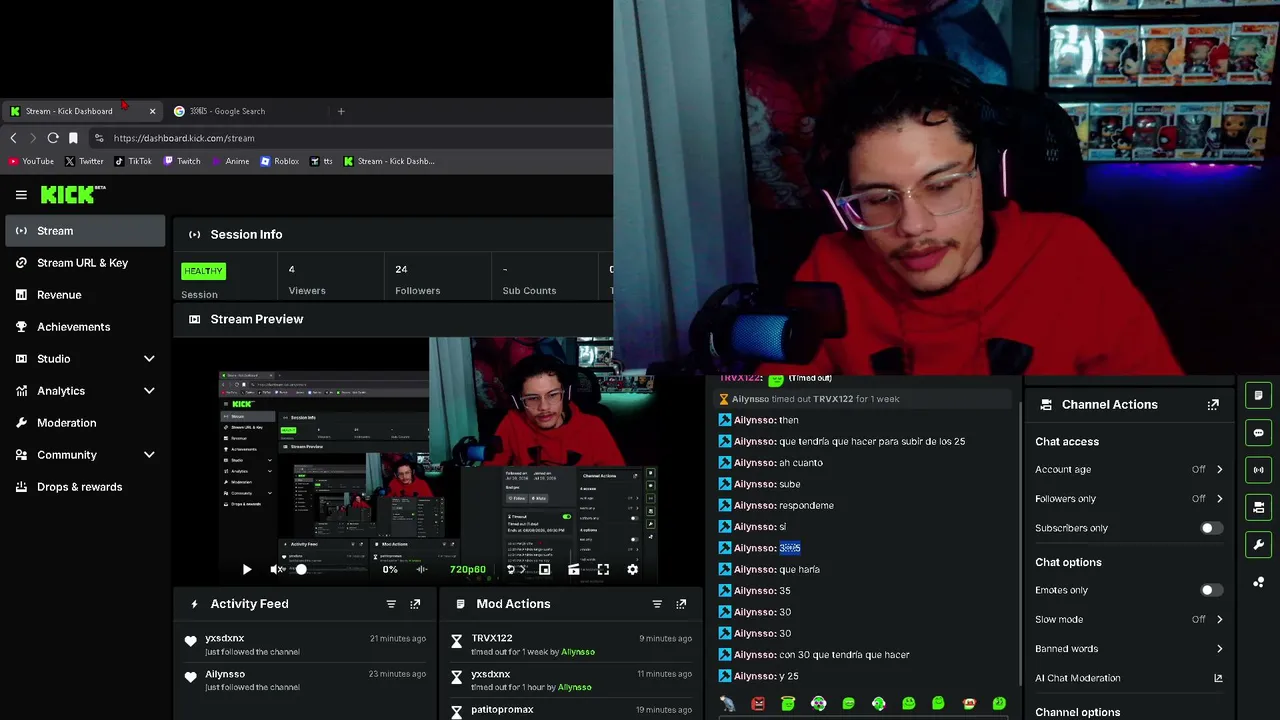Open the Kick hamburger sidebar menu
The image size is (1280, 720).
pyautogui.click(x=21, y=195)
